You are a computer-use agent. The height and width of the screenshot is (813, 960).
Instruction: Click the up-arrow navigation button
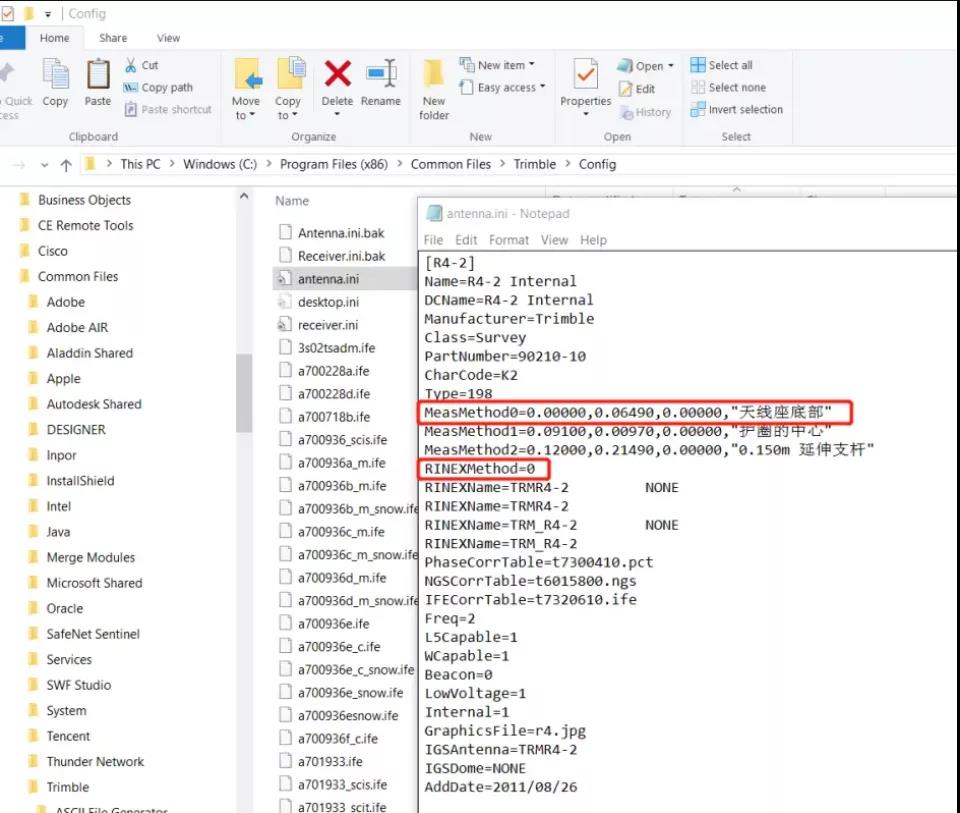pos(66,165)
